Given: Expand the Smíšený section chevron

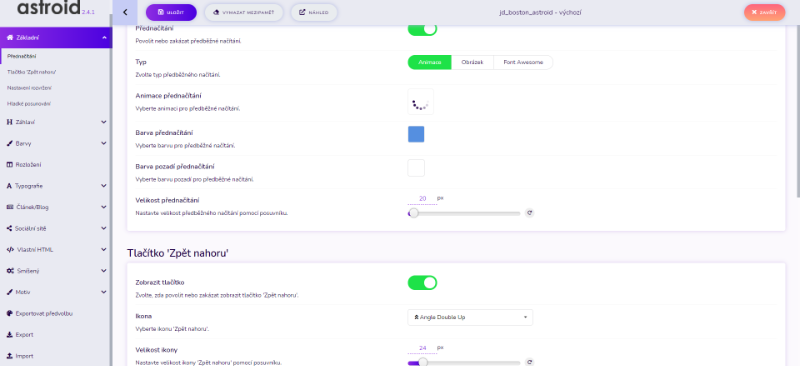Looking at the screenshot, I should (104, 271).
